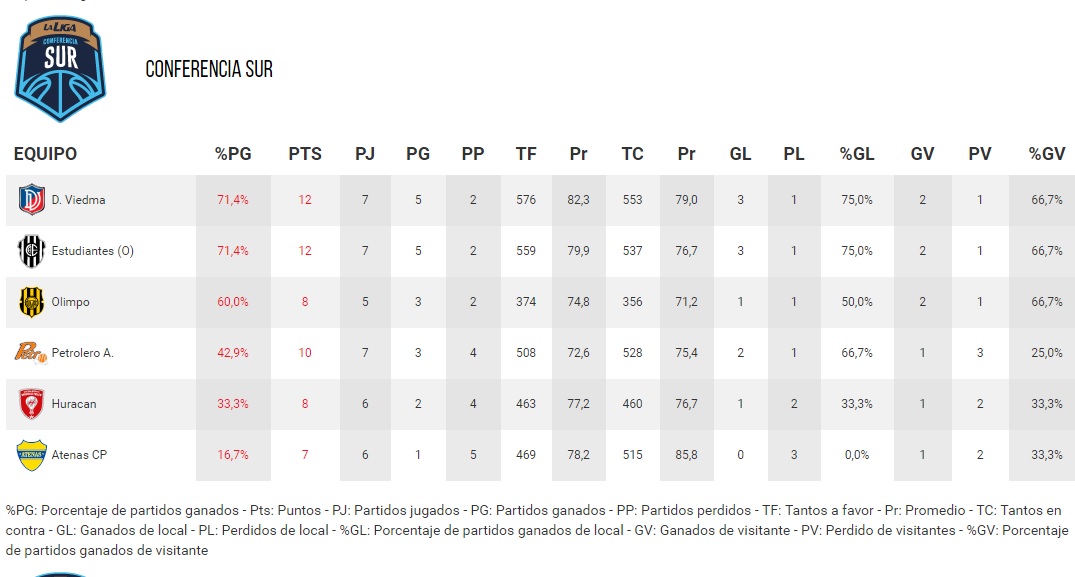Click the Atenas CP team crest
This screenshot has height=577, width=1075.
(x=32, y=455)
